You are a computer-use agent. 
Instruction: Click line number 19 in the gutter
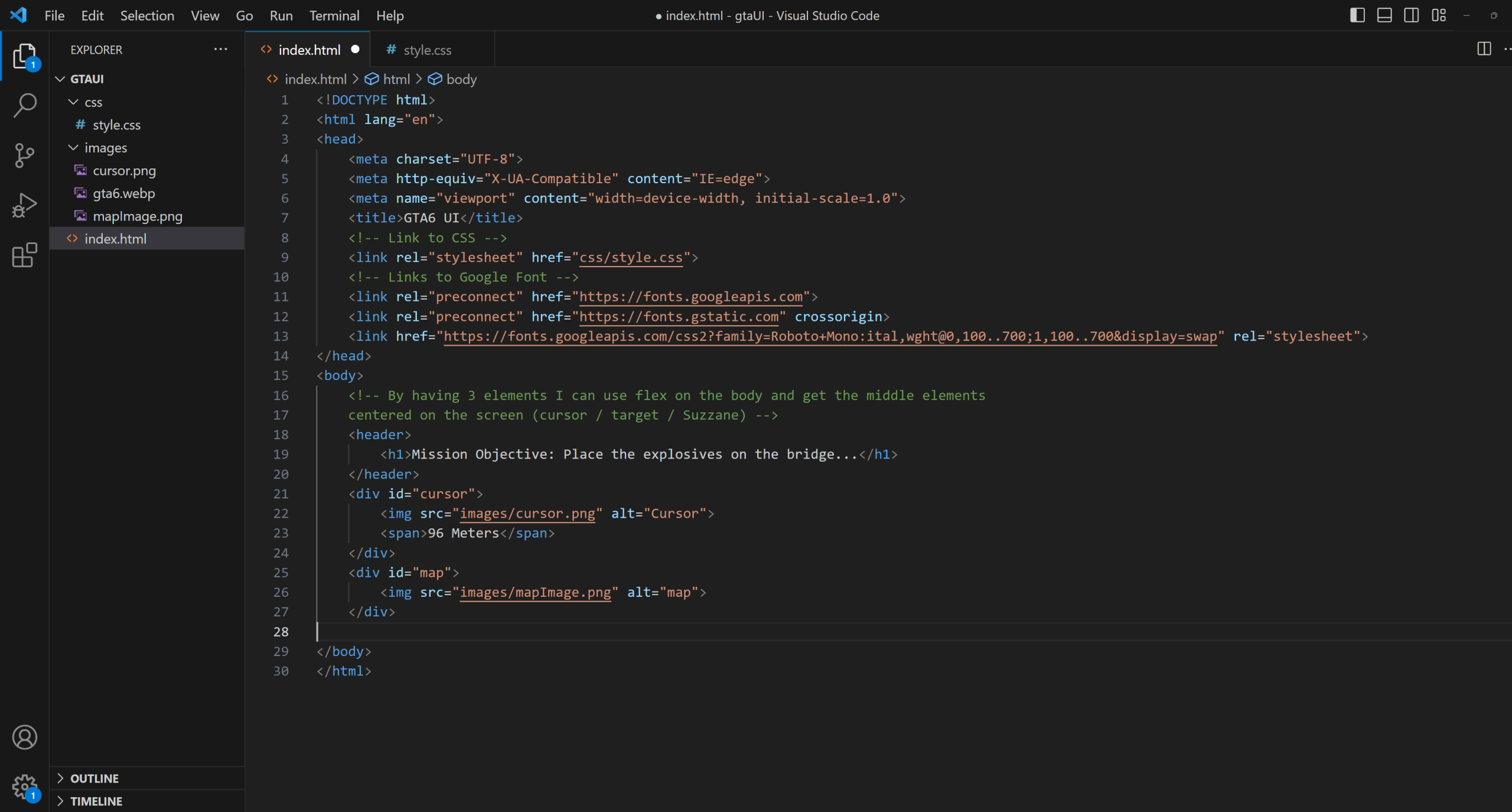tap(281, 454)
